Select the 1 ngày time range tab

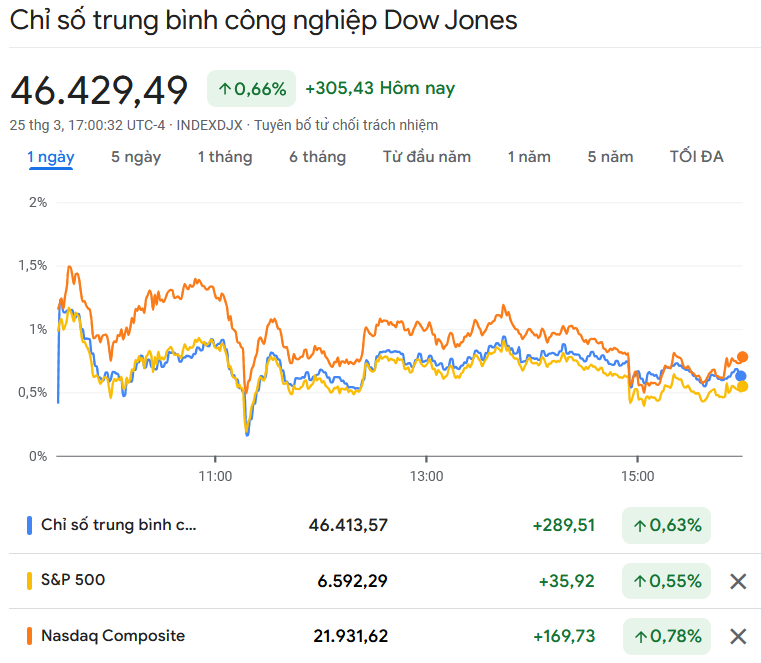(x=50, y=157)
